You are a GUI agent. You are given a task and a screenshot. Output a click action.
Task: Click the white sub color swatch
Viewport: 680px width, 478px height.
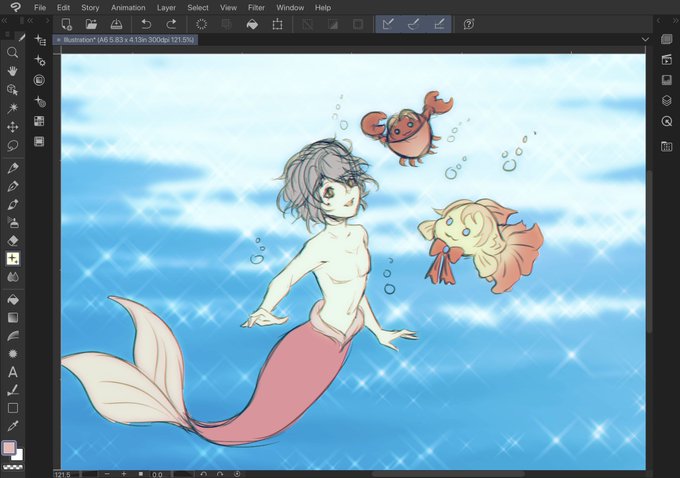tap(18, 455)
